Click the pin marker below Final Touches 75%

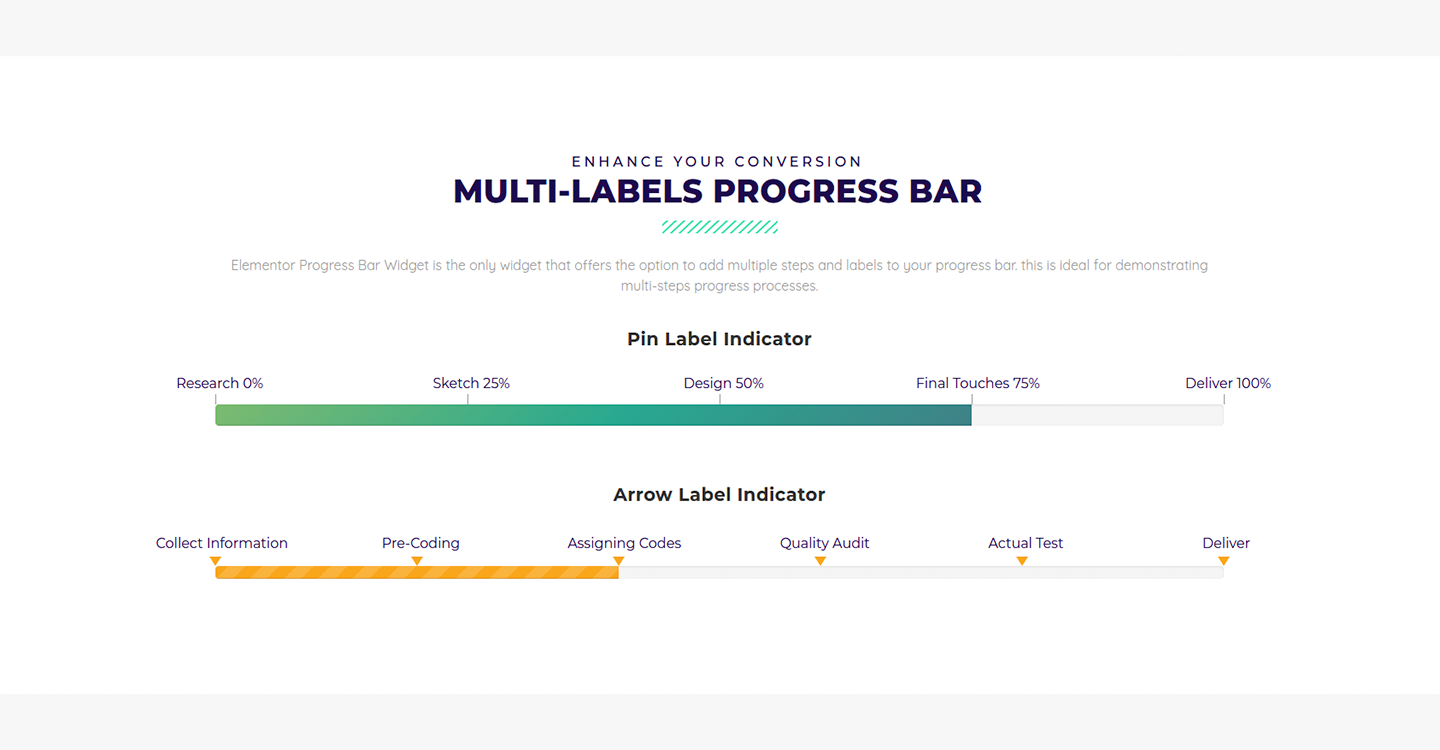(x=972, y=398)
